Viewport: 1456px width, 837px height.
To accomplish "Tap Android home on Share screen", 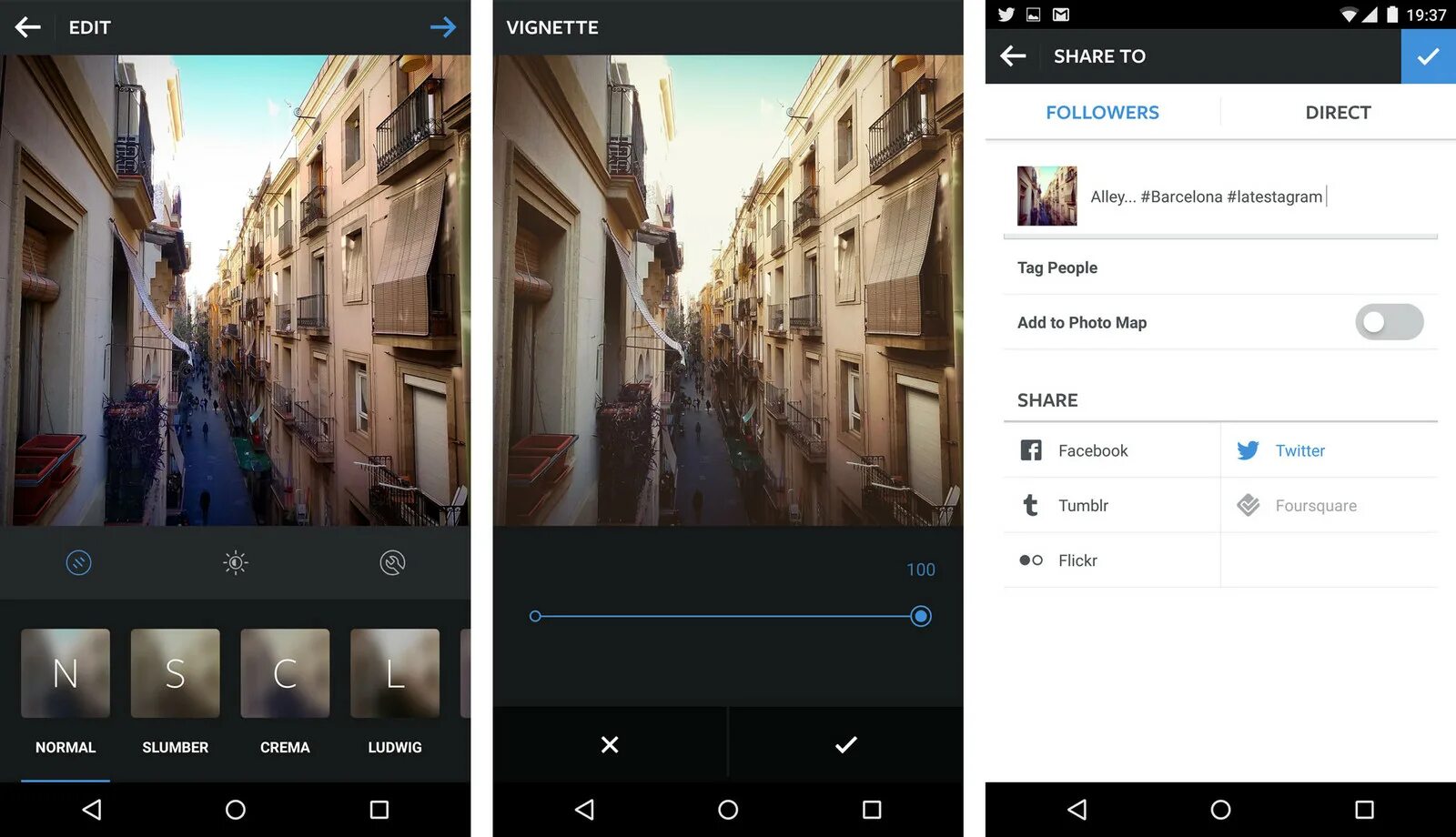I will point(1220,810).
